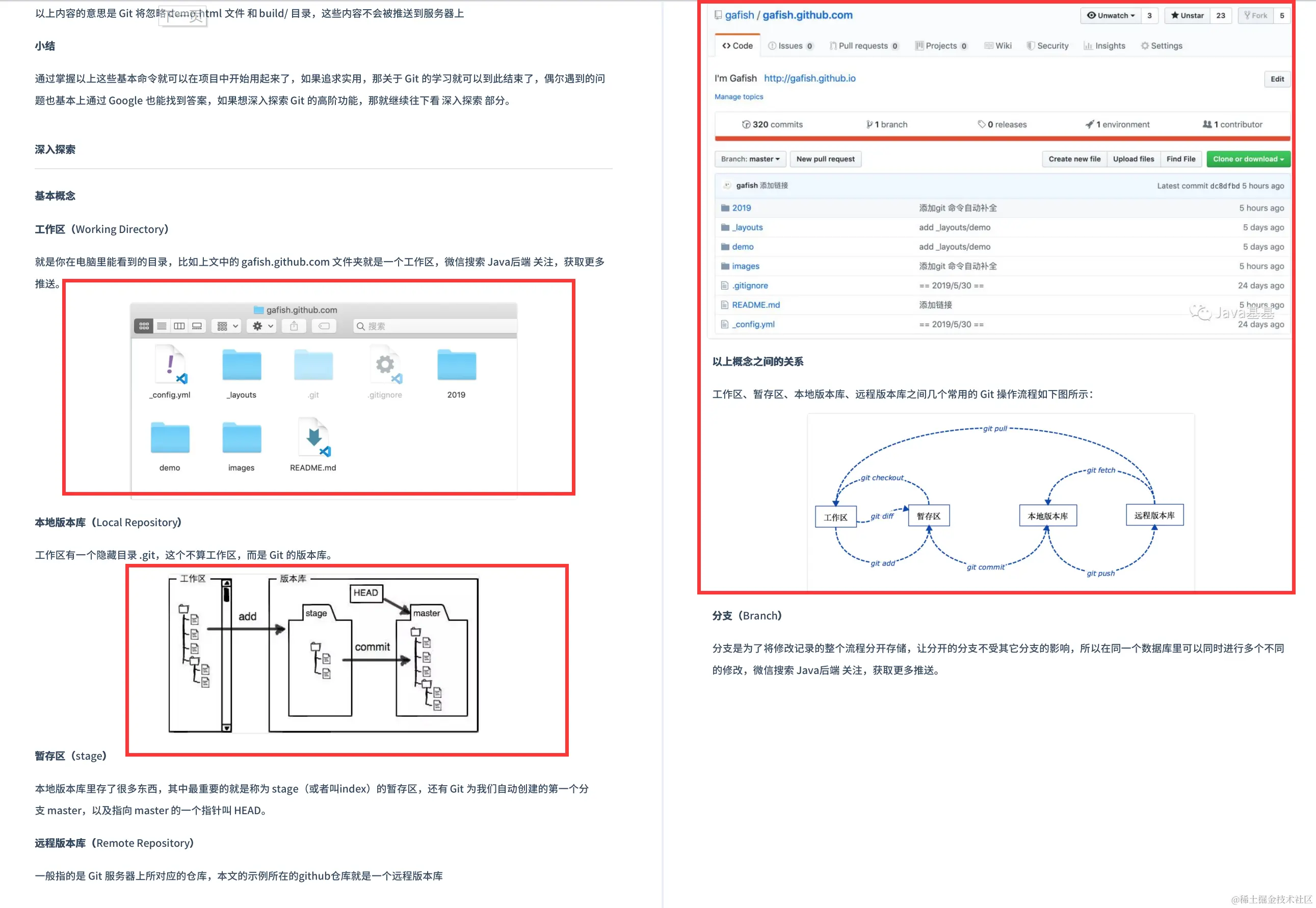This screenshot has width=1316, height=908.
Task: Click the Finder tags icon
Action: pos(324,326)
